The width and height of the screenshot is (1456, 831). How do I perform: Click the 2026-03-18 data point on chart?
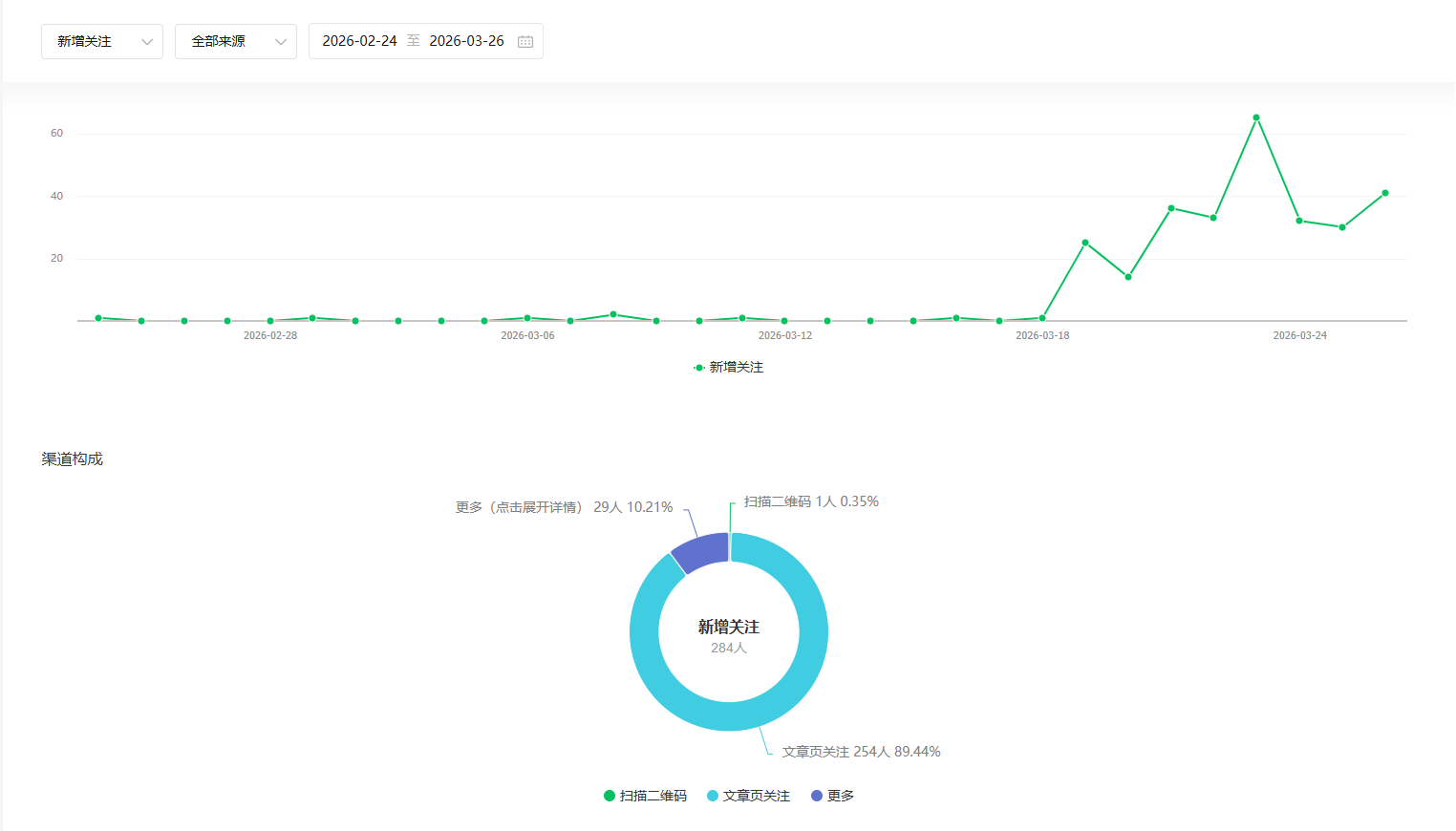pyautogui.click(x=1042, y=318)
